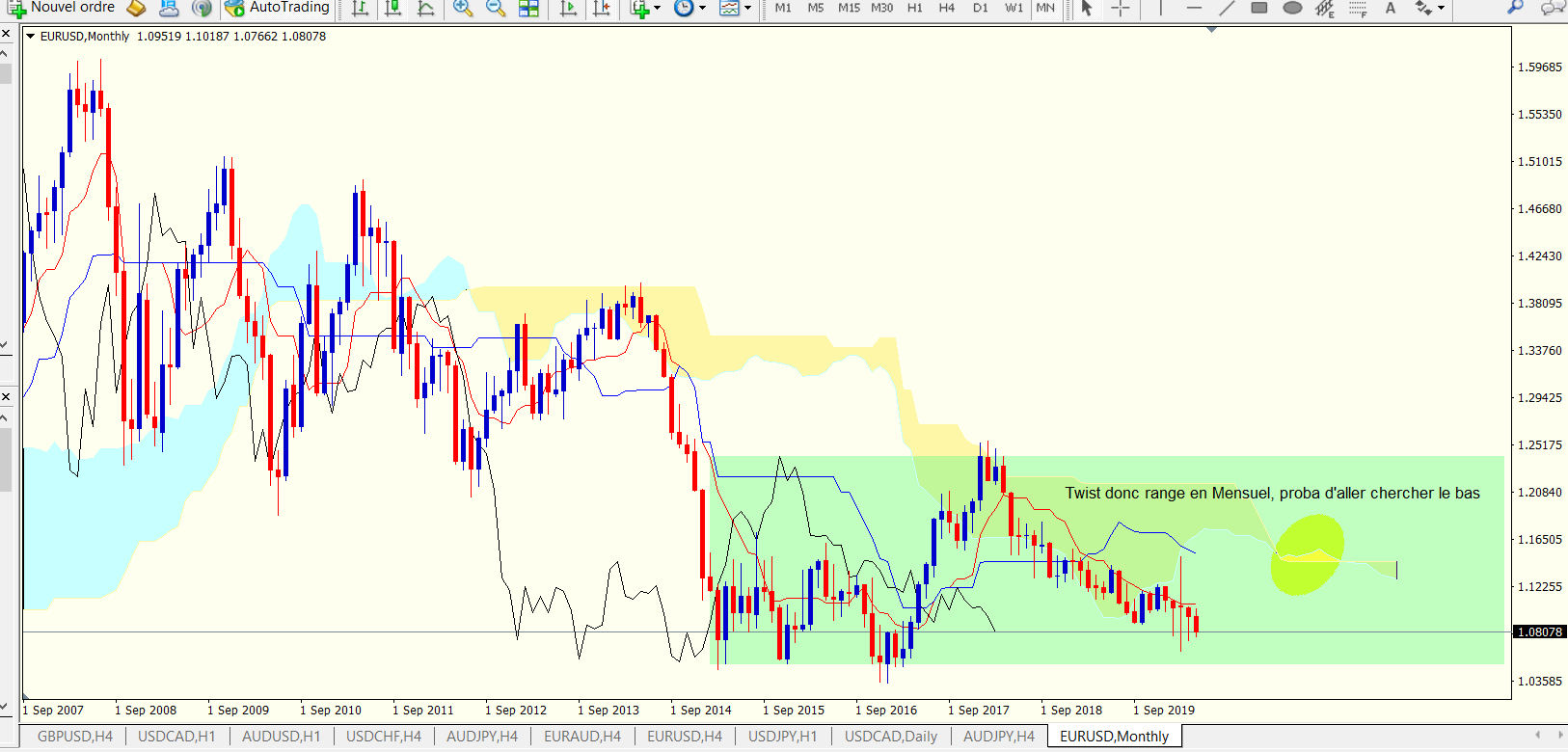Click the search magnifier icon
The image size is (1568, 752).
click(1515, 8)
